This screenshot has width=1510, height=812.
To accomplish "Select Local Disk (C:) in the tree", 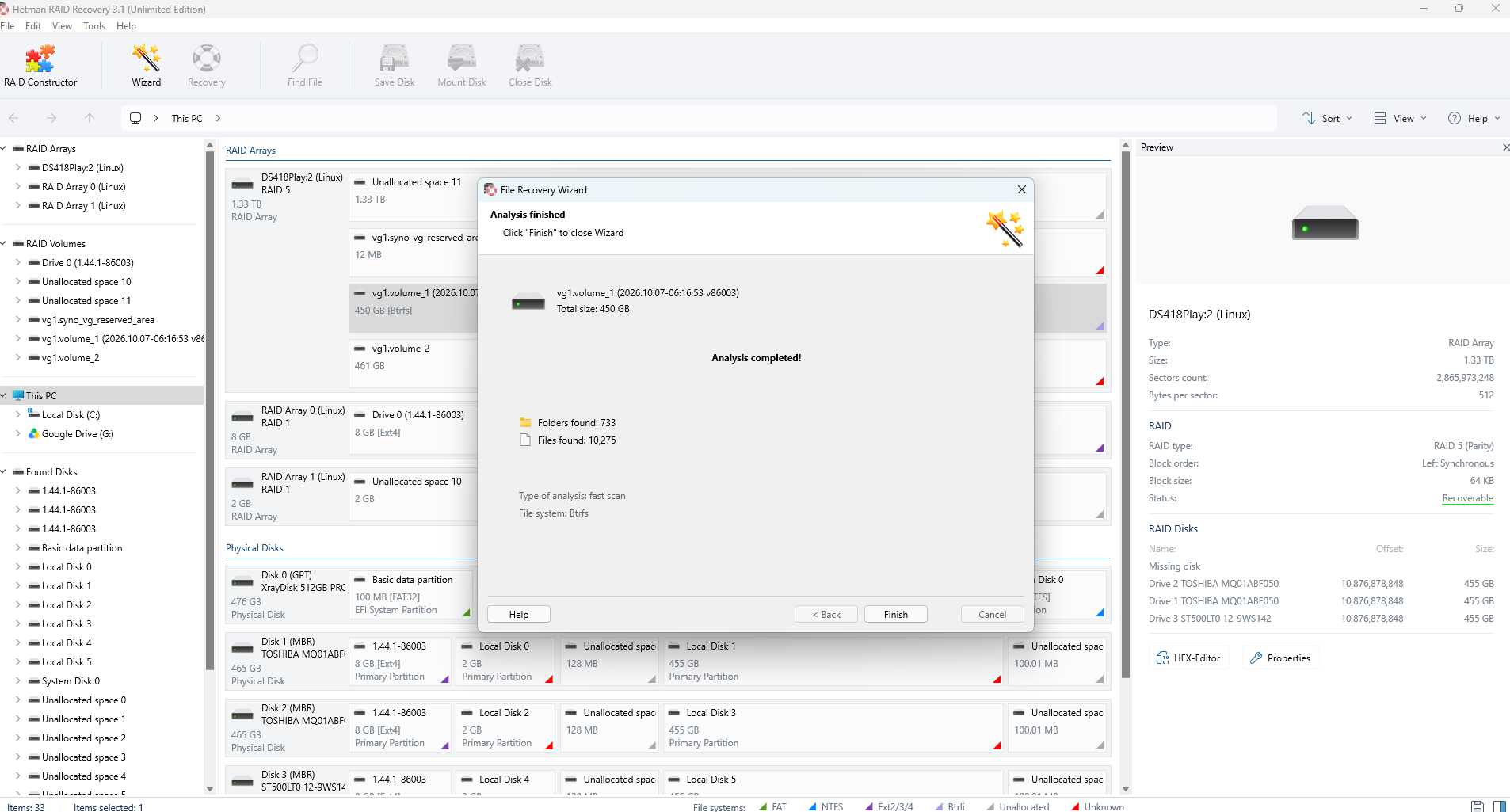I will coord(71,414).
